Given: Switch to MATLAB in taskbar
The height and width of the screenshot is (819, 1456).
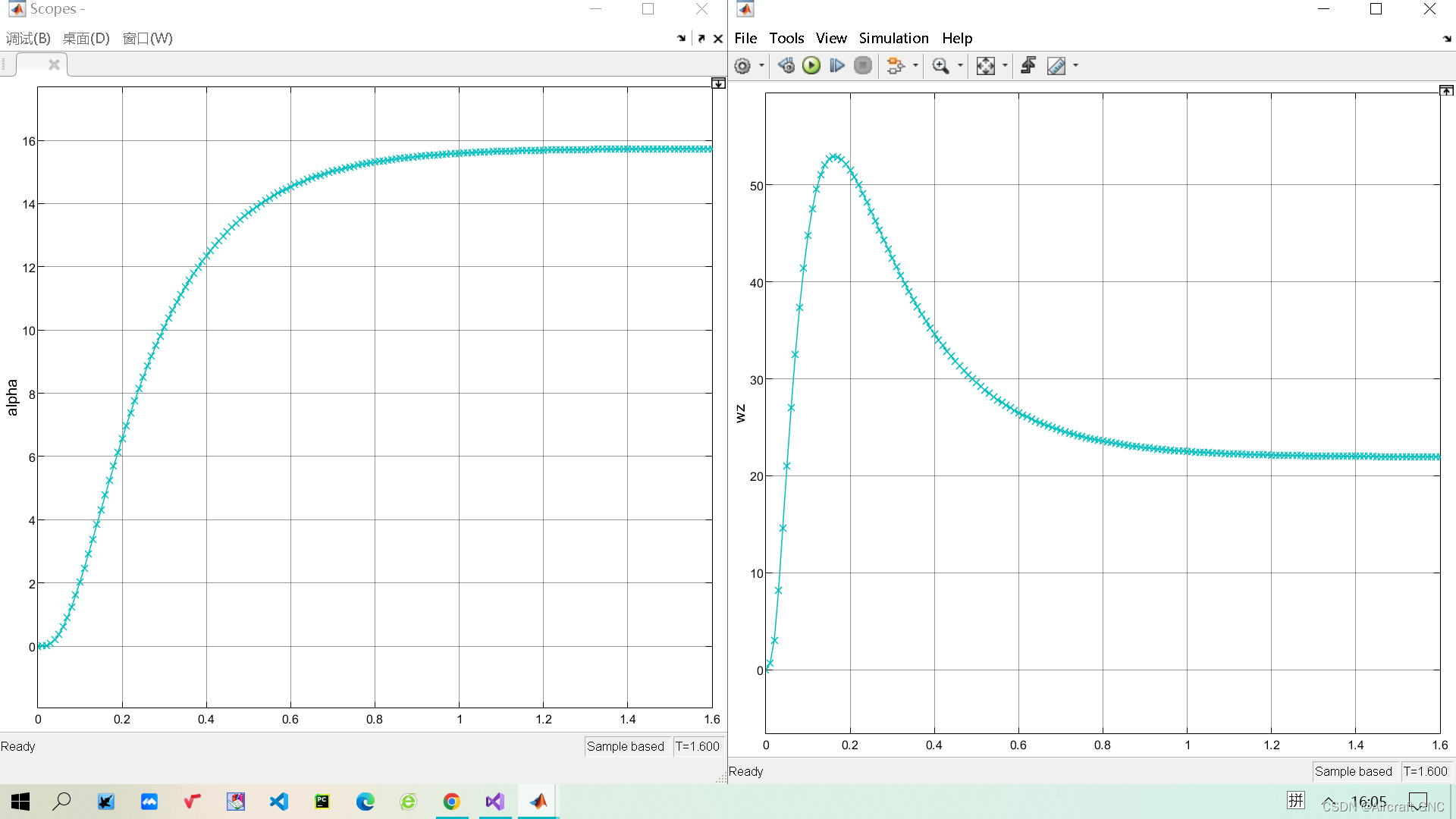Looking at the screenshot, I should [x=538, y=802].
